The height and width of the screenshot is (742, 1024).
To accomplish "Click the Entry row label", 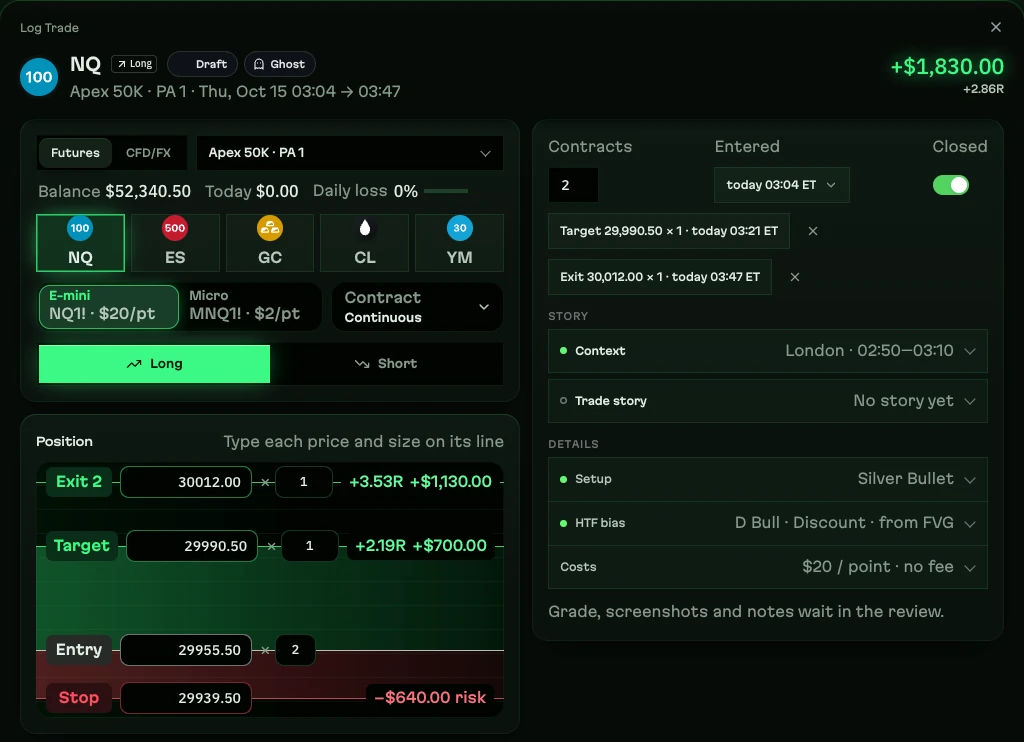I will pos(79,650).
